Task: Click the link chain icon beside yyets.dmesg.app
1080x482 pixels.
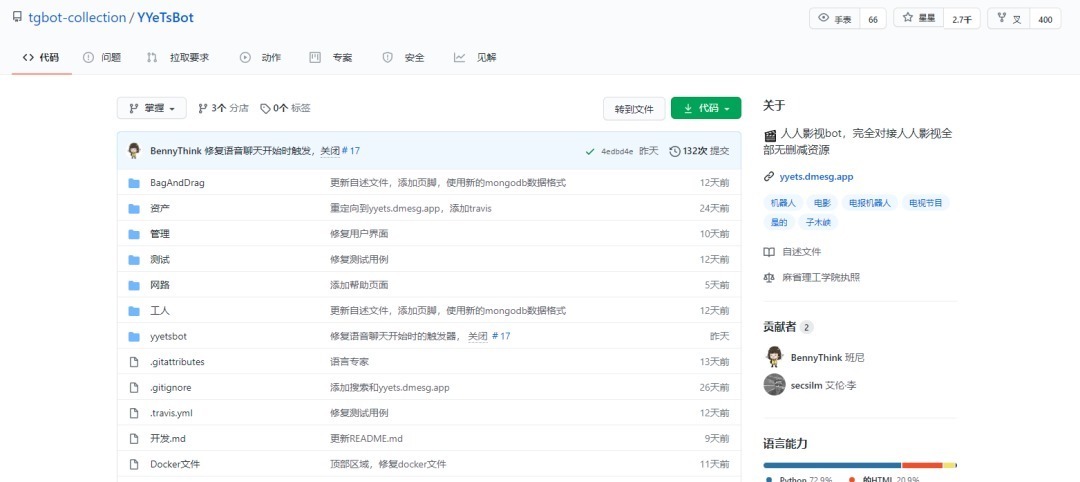Action: (769, 176)
